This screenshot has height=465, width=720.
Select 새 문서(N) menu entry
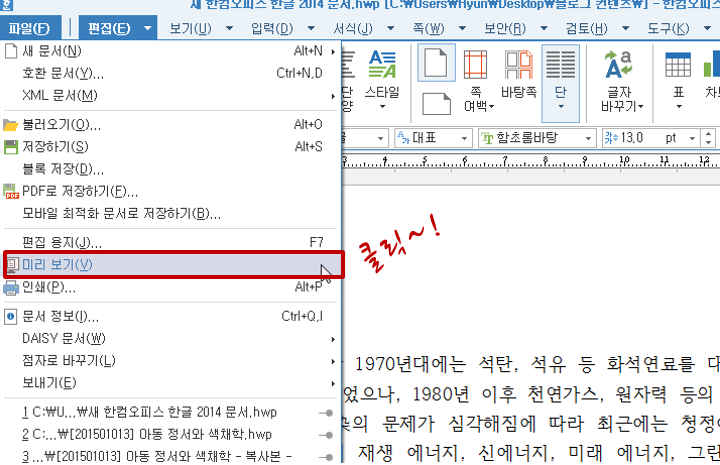coord(170,51)
